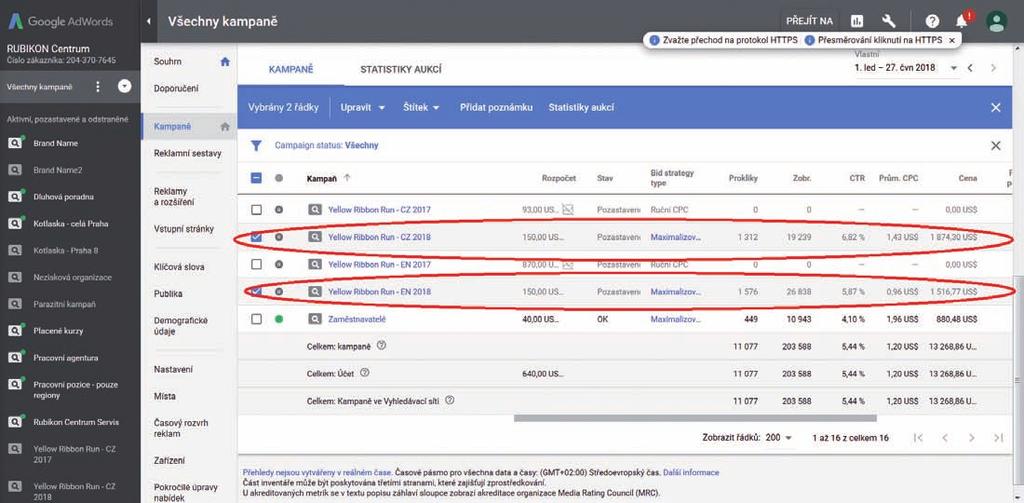Click search icon of Dluhová poradna sidebar campaign

click(15, 197)
